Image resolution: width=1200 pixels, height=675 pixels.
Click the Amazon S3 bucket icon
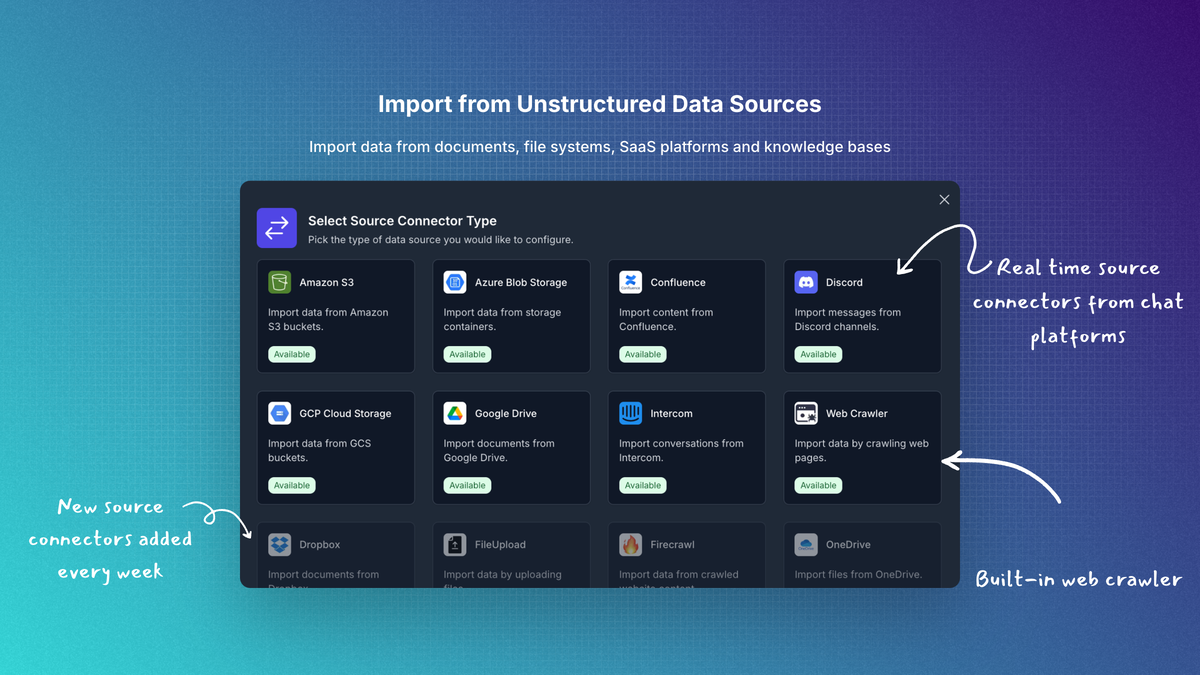pyautogui.click(x=280, y=282)
